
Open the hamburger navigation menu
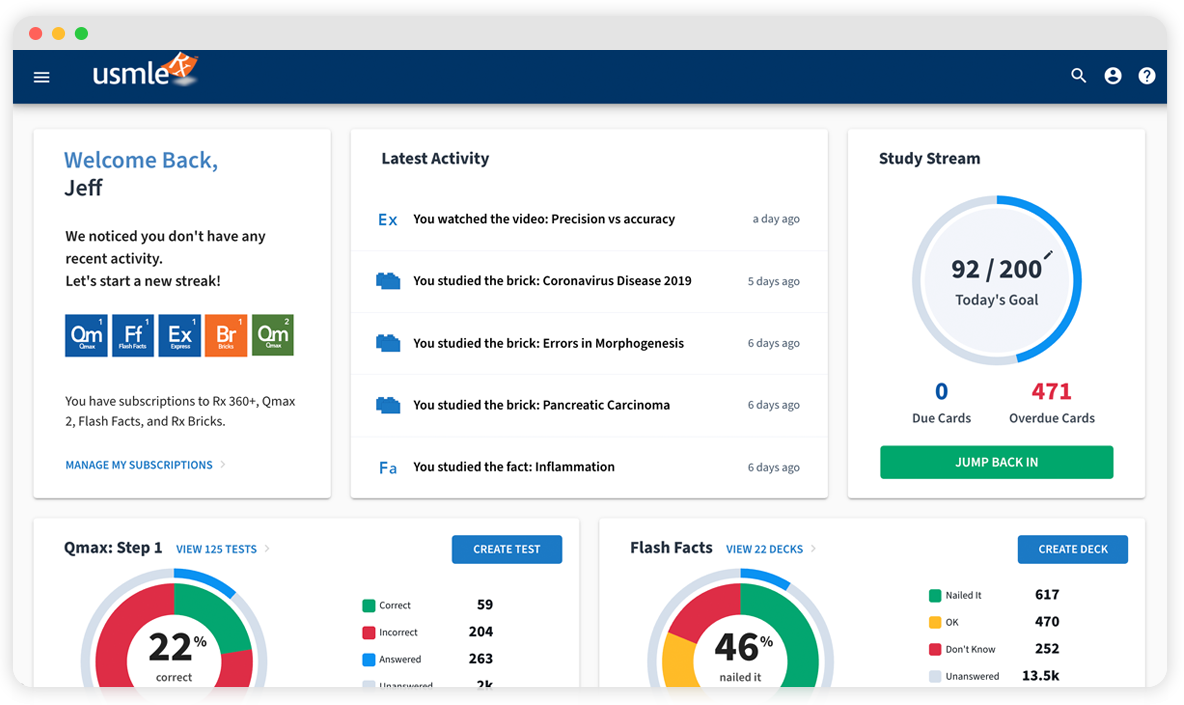click(x=42, y=77)
